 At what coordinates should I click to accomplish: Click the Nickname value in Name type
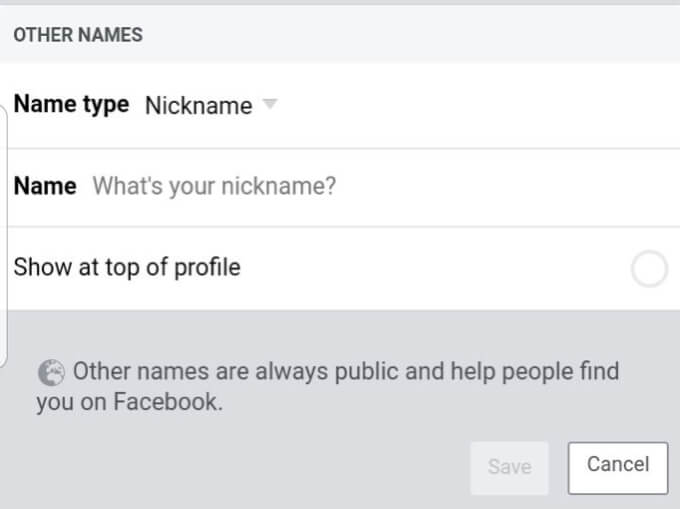(198, 105)
